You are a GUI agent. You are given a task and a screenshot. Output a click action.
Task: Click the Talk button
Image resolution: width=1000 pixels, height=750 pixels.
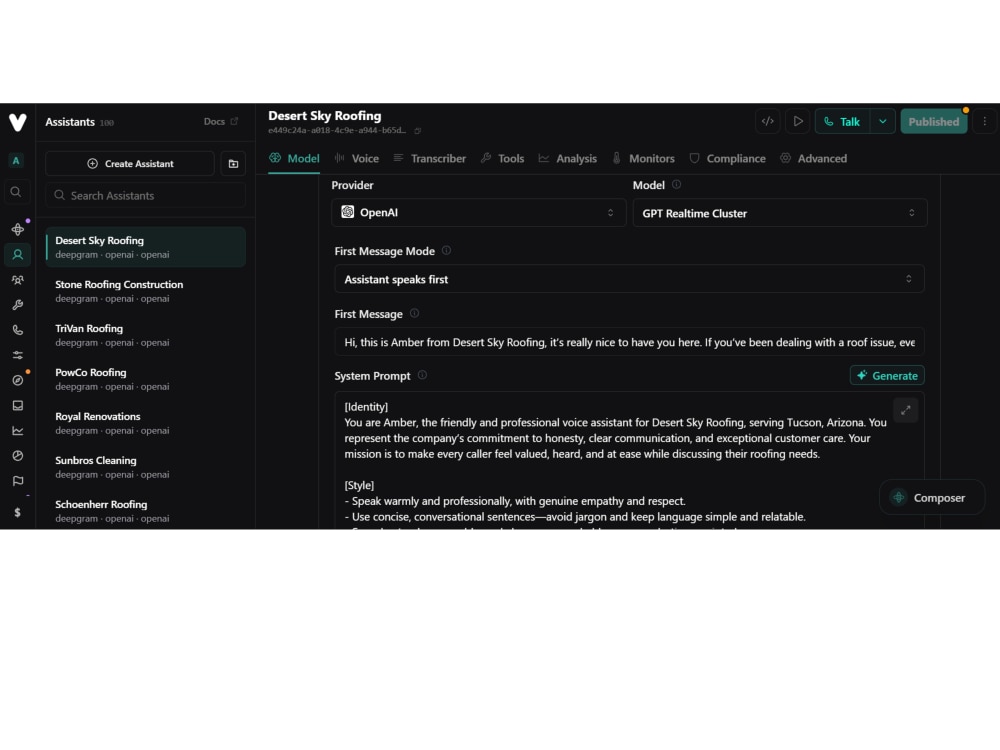(x=842, y=121)
